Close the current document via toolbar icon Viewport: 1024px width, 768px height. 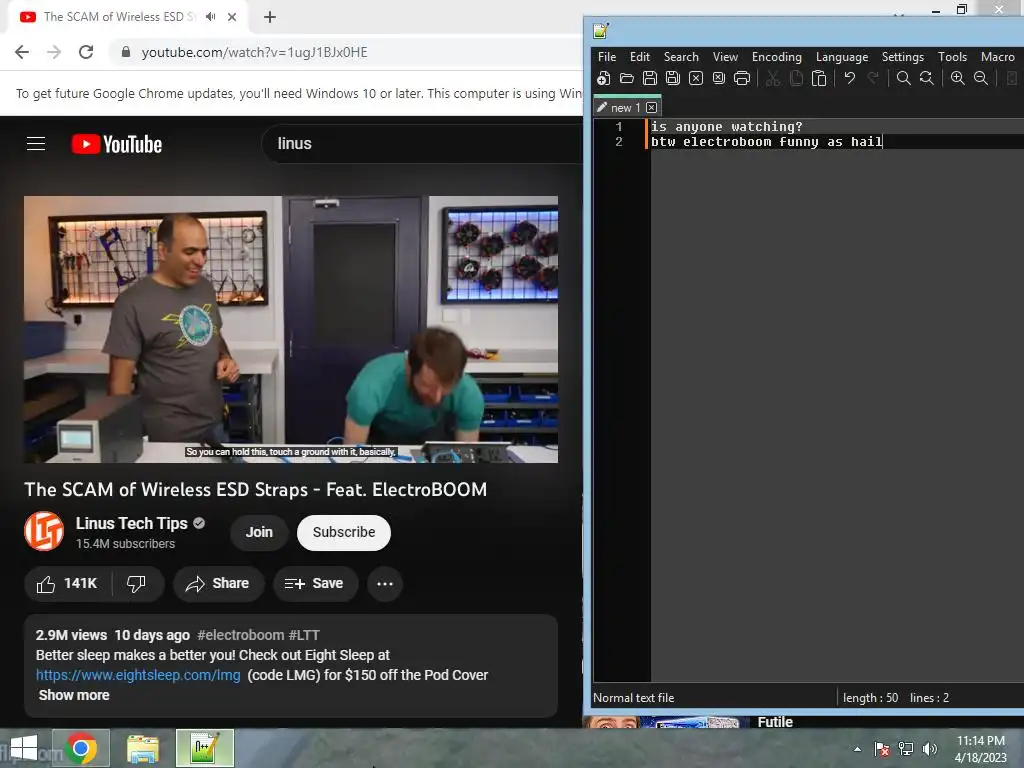pos(696,78)
